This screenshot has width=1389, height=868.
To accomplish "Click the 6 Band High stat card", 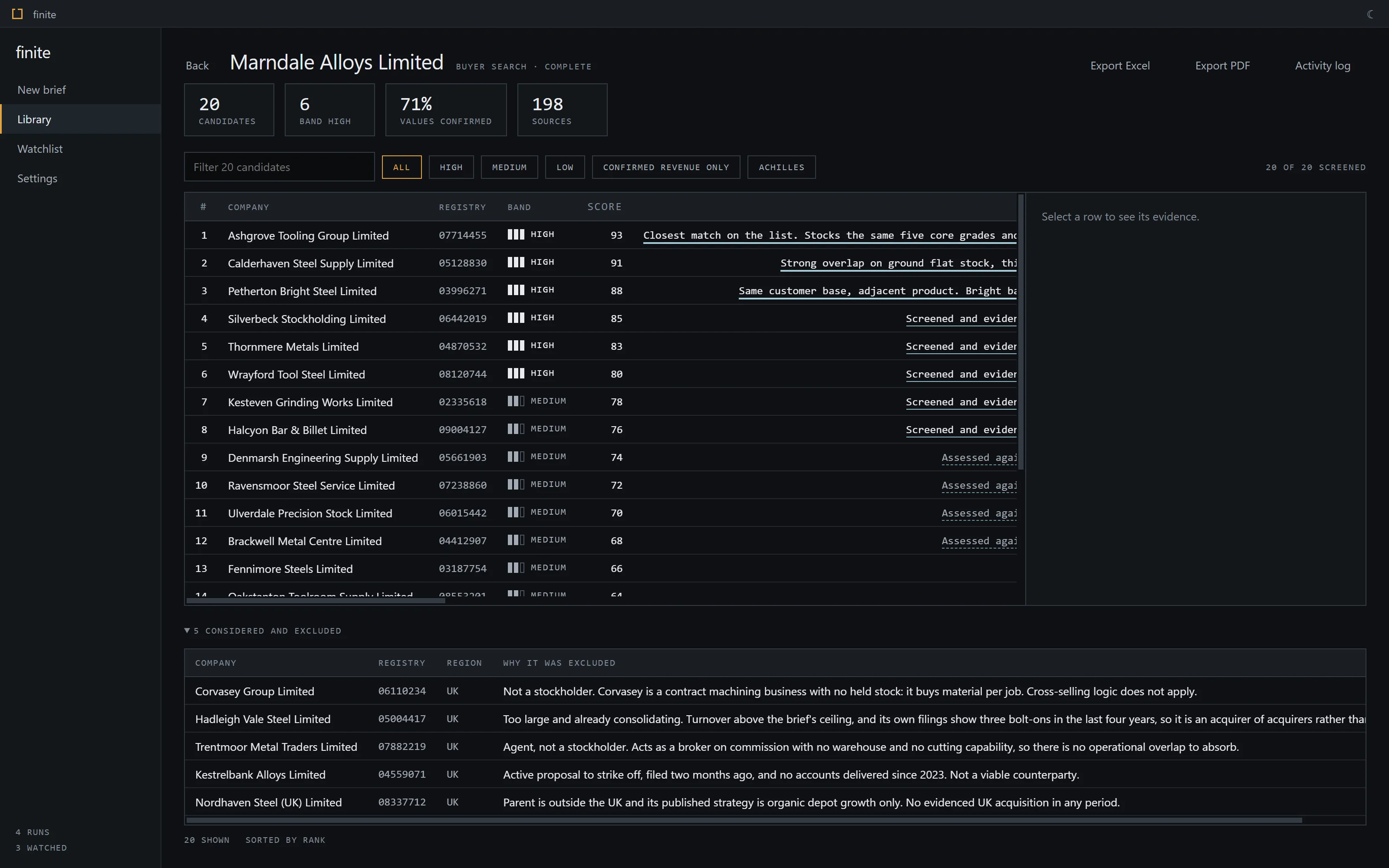I will point(329,110).
